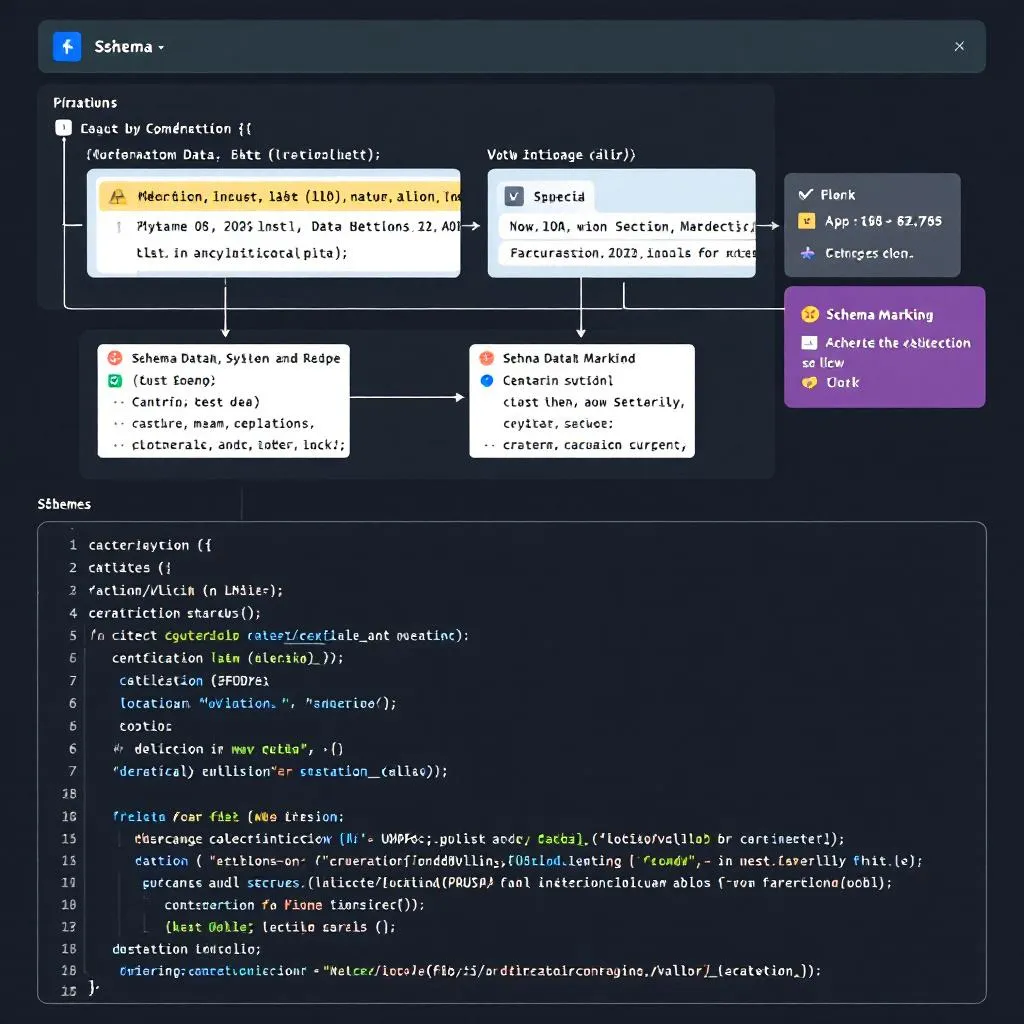1024x1024 pixels.
Task: Click the 'Sõhemes' section label
Action: (64, 504)
